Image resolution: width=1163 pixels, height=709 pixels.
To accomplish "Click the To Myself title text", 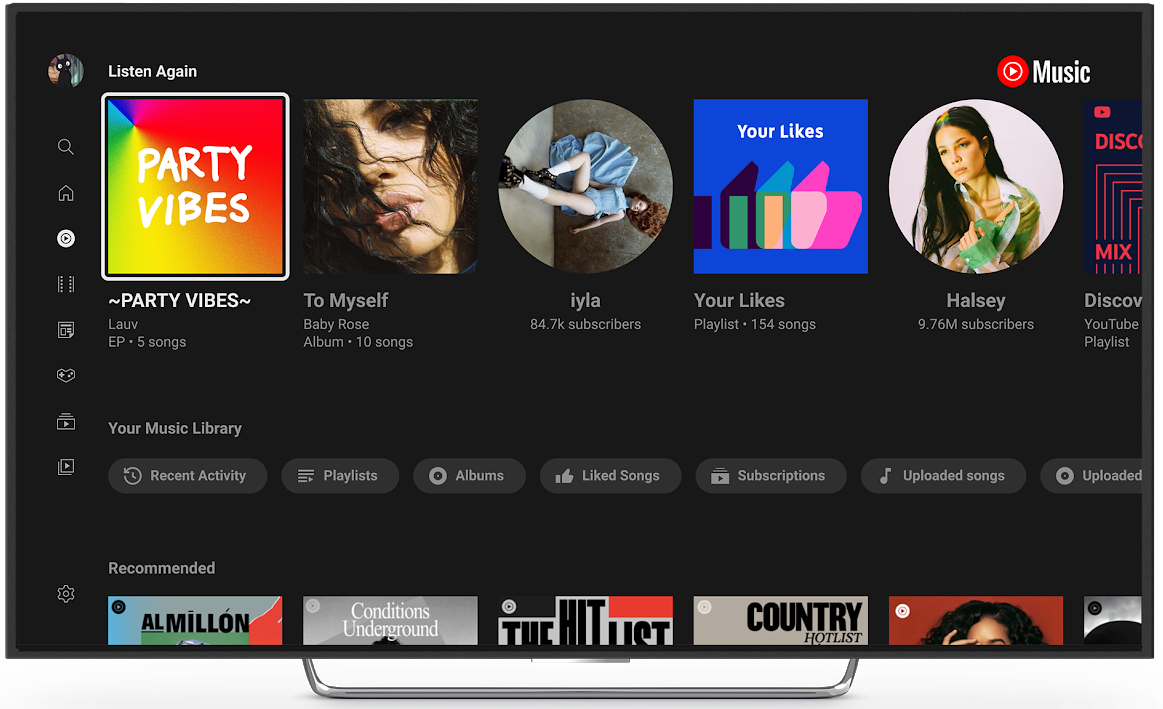I will point(346,300).
